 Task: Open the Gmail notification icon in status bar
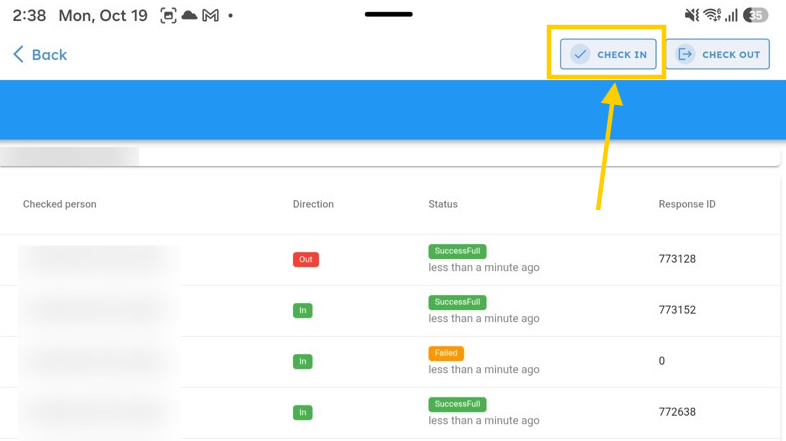[x=211, y=16]
